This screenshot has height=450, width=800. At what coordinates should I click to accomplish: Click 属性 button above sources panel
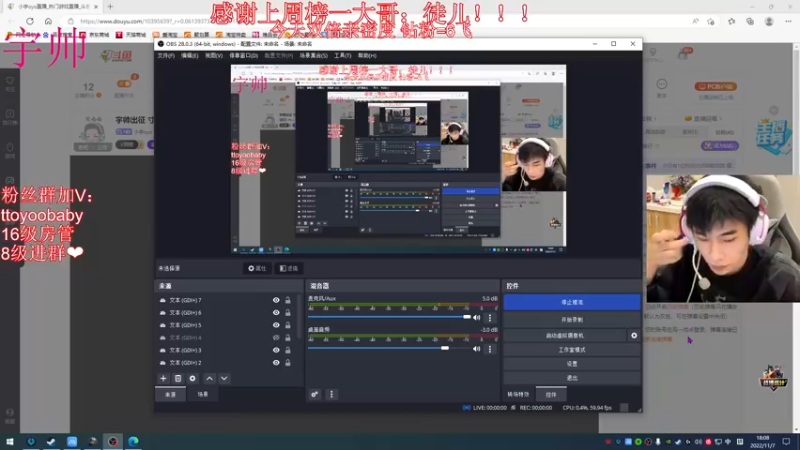point(257,268)
